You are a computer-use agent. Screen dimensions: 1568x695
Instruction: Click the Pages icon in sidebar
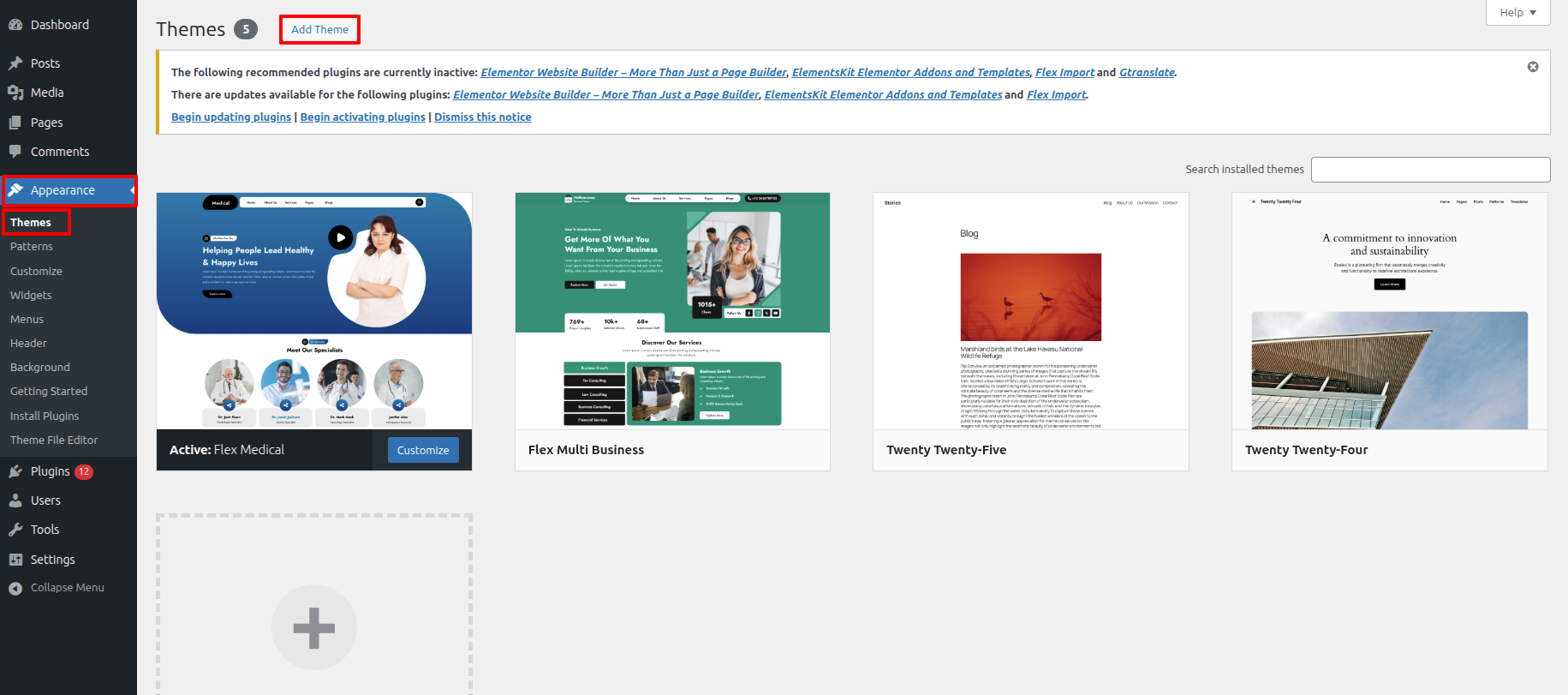15,123
